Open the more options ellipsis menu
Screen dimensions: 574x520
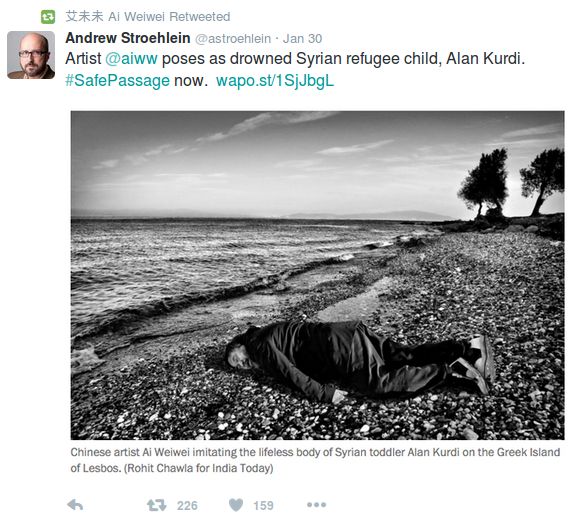[x=317, y=505]
